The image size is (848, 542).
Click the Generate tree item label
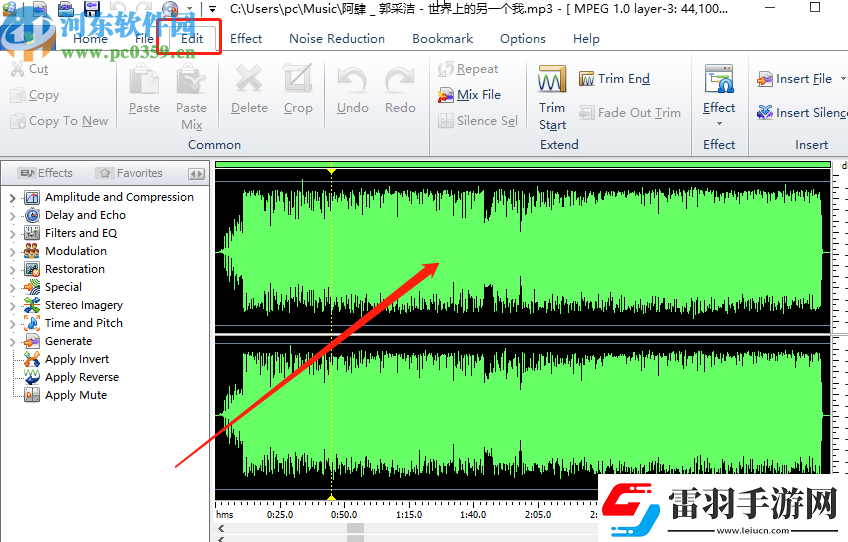tap(68, 341)
